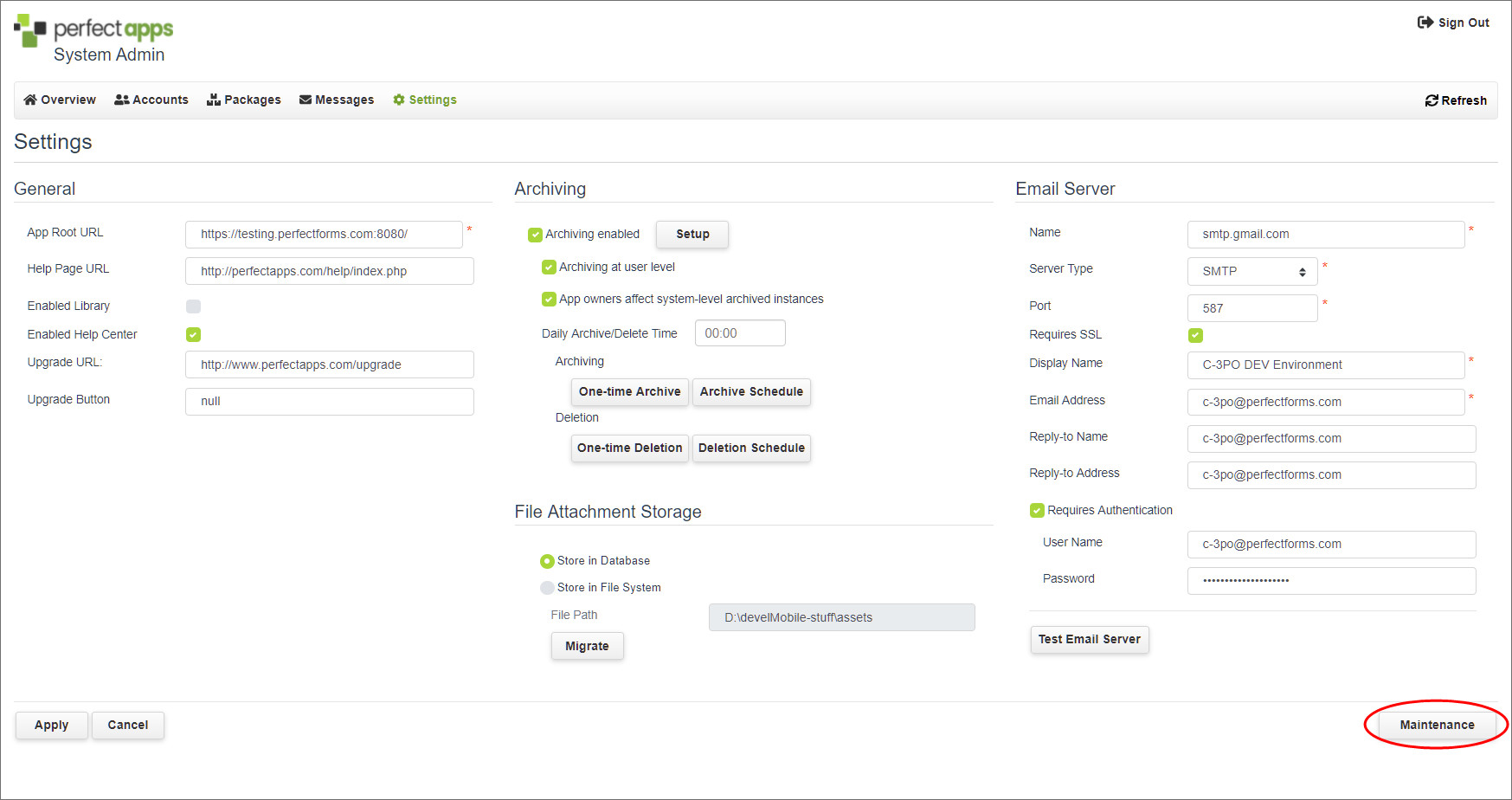This screenshot has height=800, width=1512.
Task: Click the Display Name input field
Action: 1326,365
